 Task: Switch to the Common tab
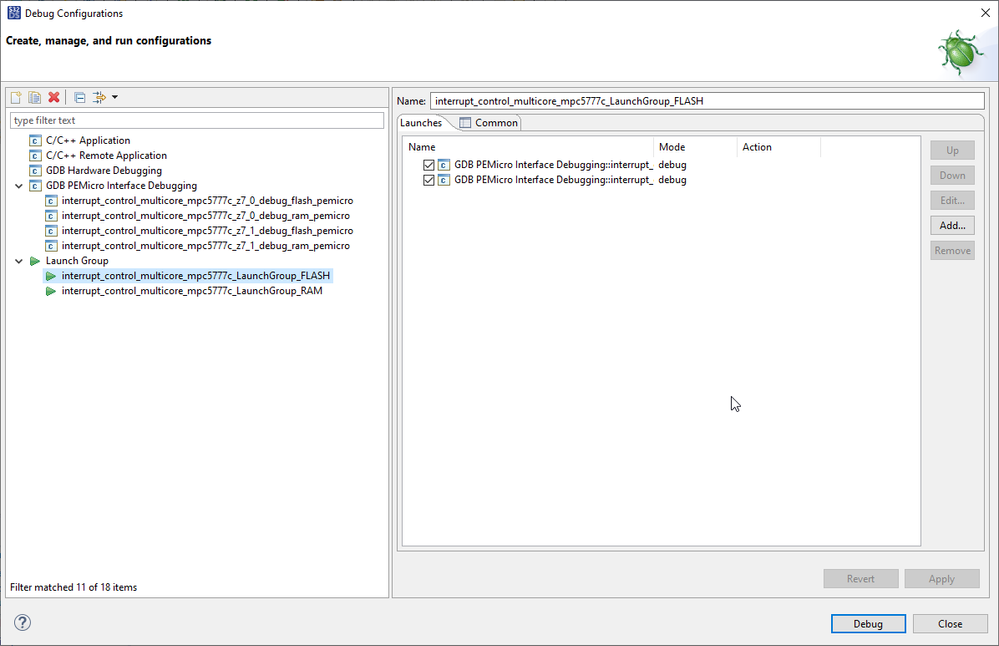[489, 123]
